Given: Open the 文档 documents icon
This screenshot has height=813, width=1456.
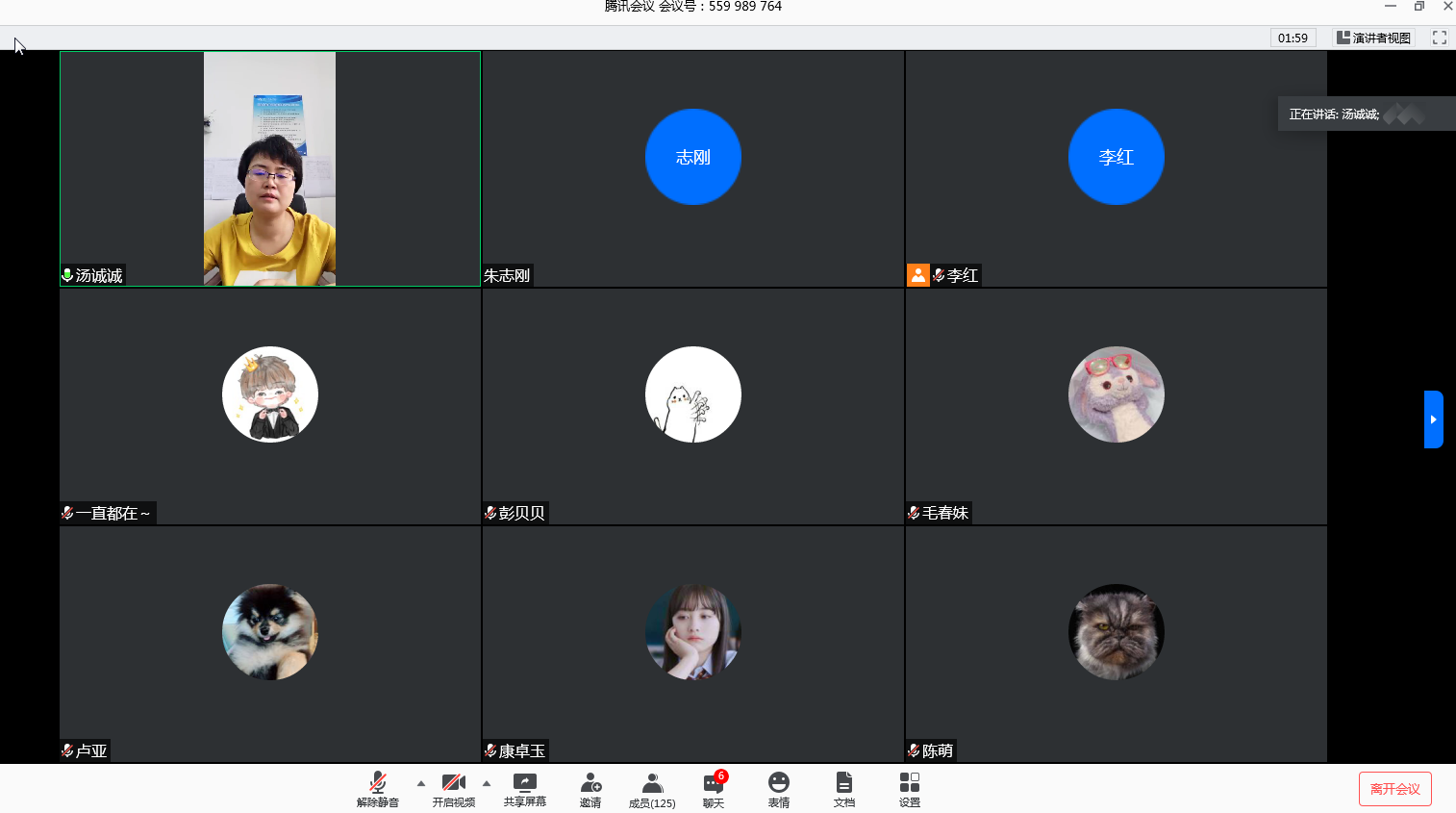Looking at the screenshot, I should pos(843,788).
